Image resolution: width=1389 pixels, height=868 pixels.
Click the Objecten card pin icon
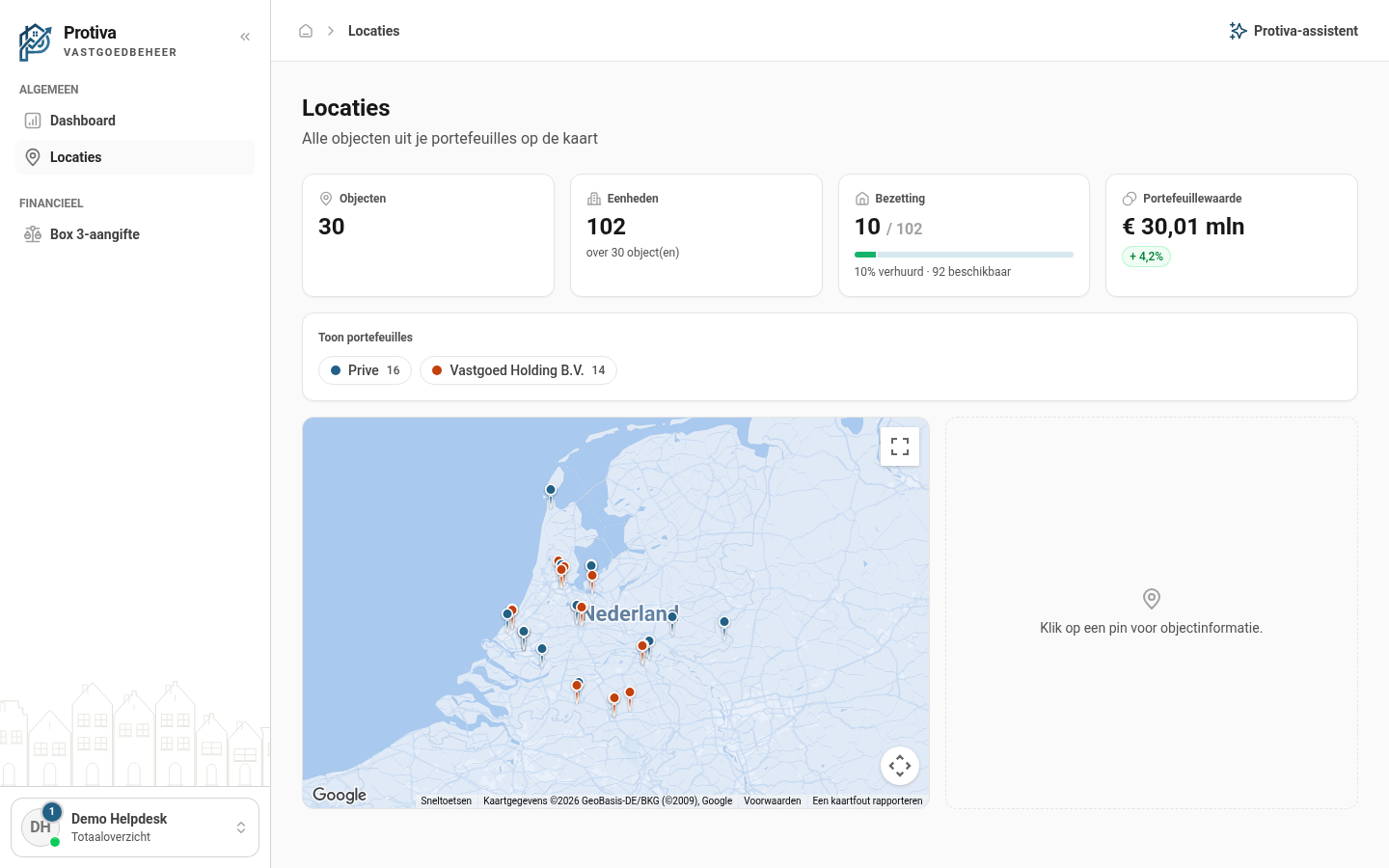pyautogui.click(x=326, y=199)
